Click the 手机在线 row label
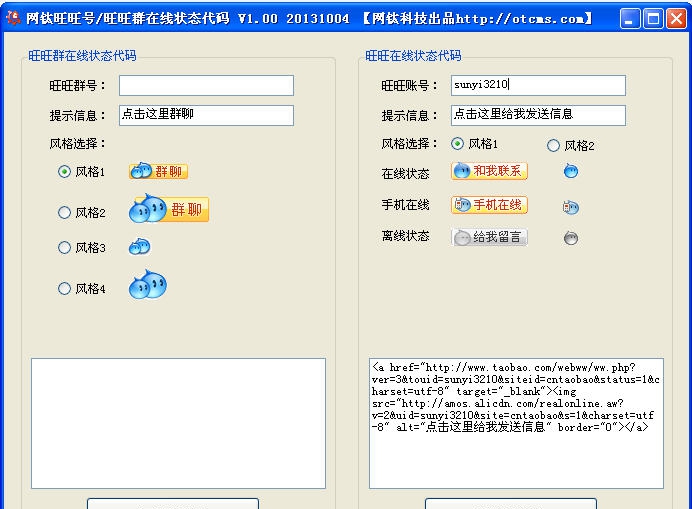This screenshot has height=509, width=692. [405, 204]
